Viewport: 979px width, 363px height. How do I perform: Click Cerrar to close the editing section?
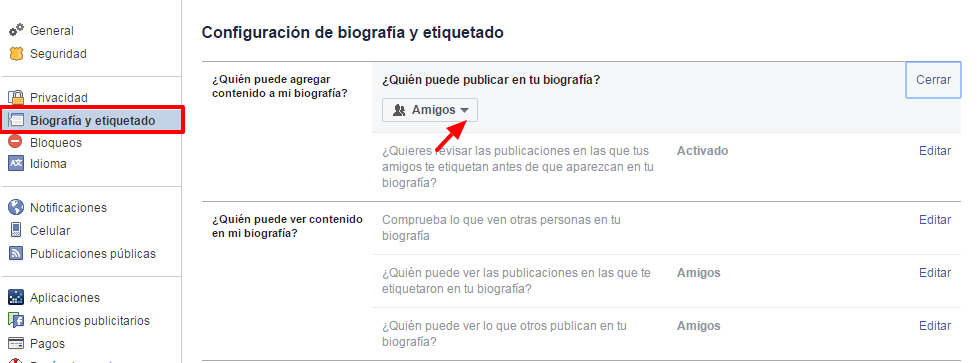click(933, 80)
